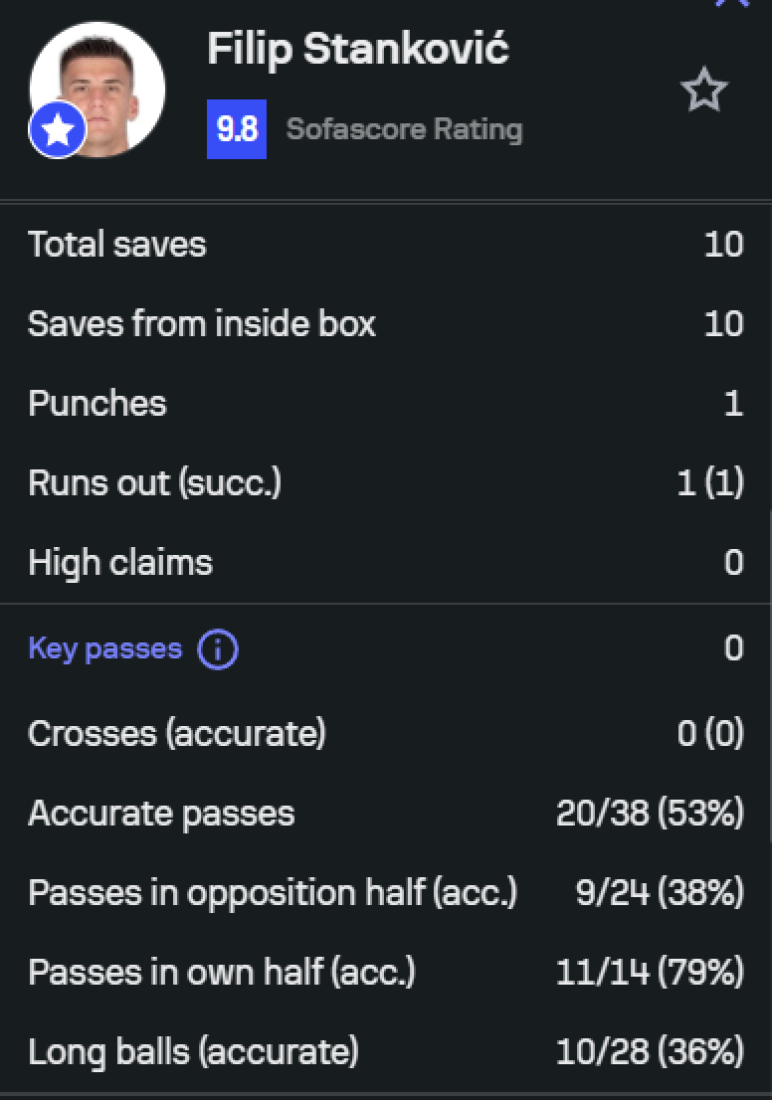Select the High claims statistic

[120, 563]
